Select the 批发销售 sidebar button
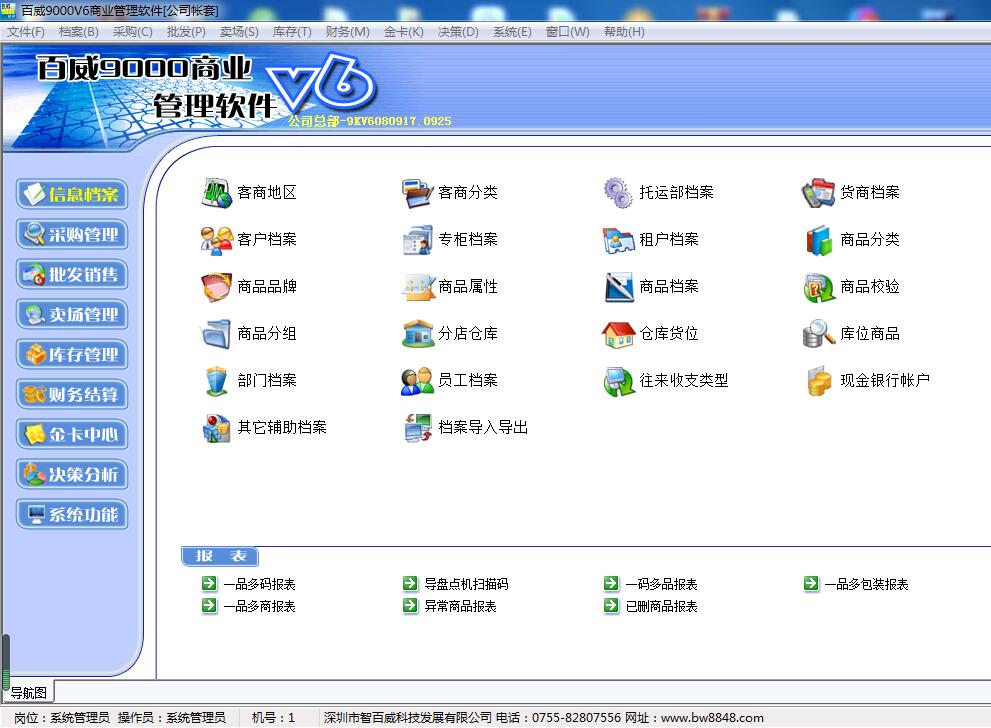The image size is (991, 728). pyautogui.click(x=72, y=274)
